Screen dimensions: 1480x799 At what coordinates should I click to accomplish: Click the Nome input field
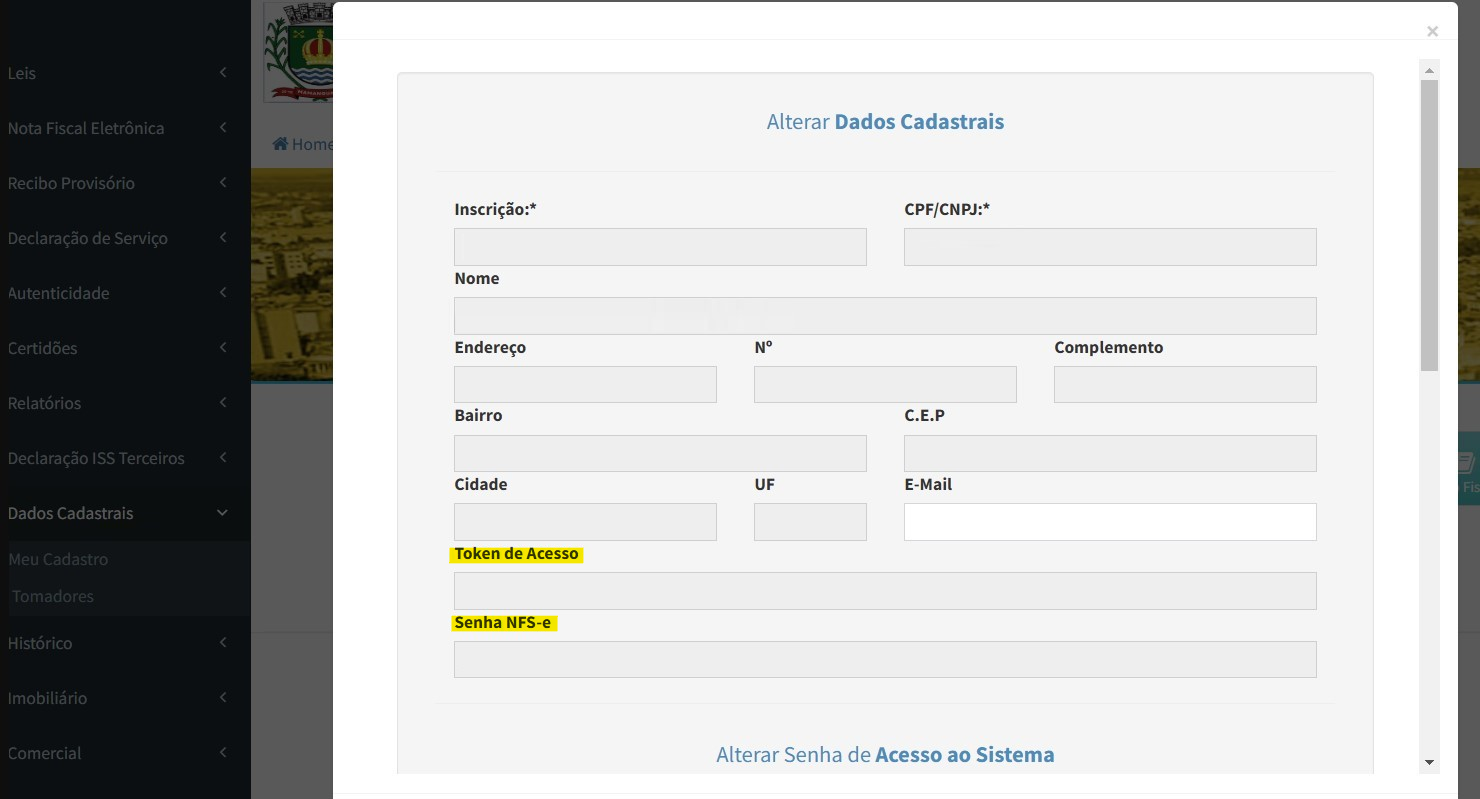[885, 316]
